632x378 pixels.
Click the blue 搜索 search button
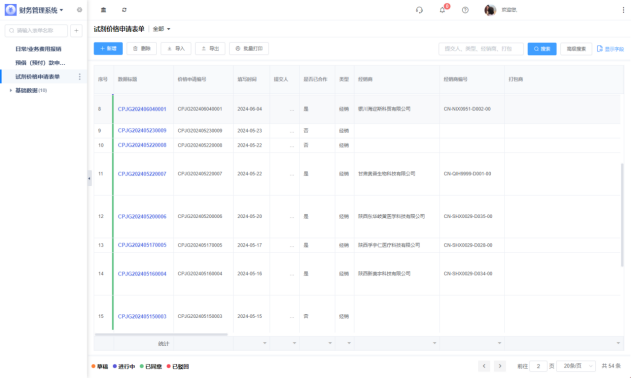pyautogui.click(x=542, y=49)
